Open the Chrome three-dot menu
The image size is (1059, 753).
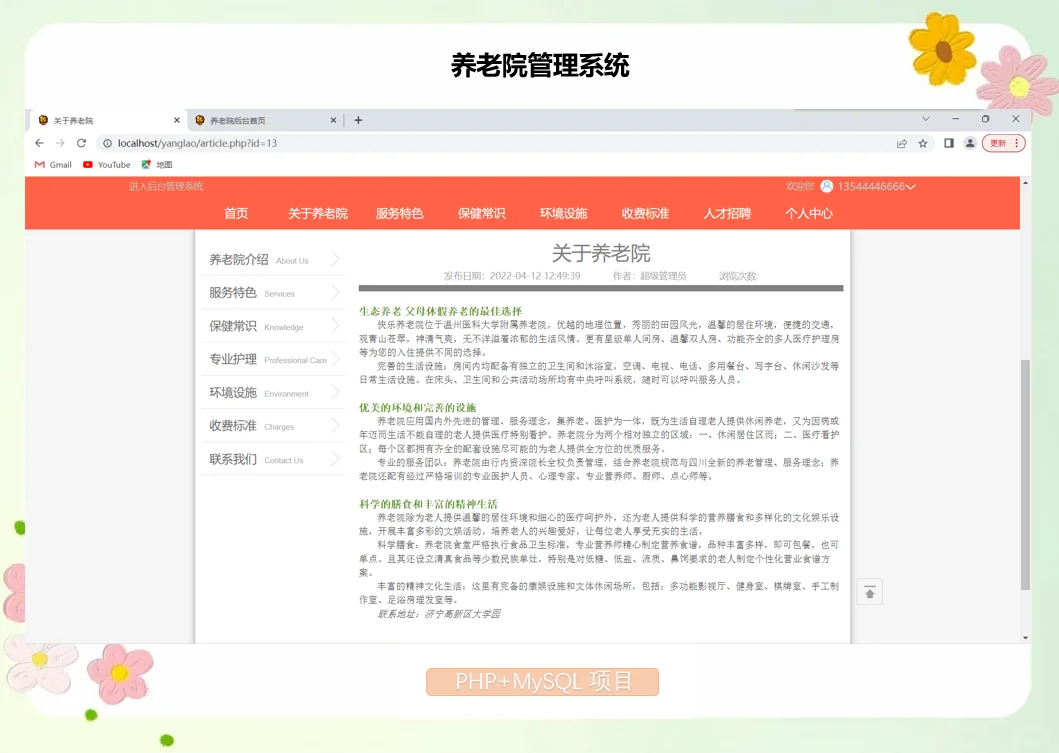[1016, 142]
